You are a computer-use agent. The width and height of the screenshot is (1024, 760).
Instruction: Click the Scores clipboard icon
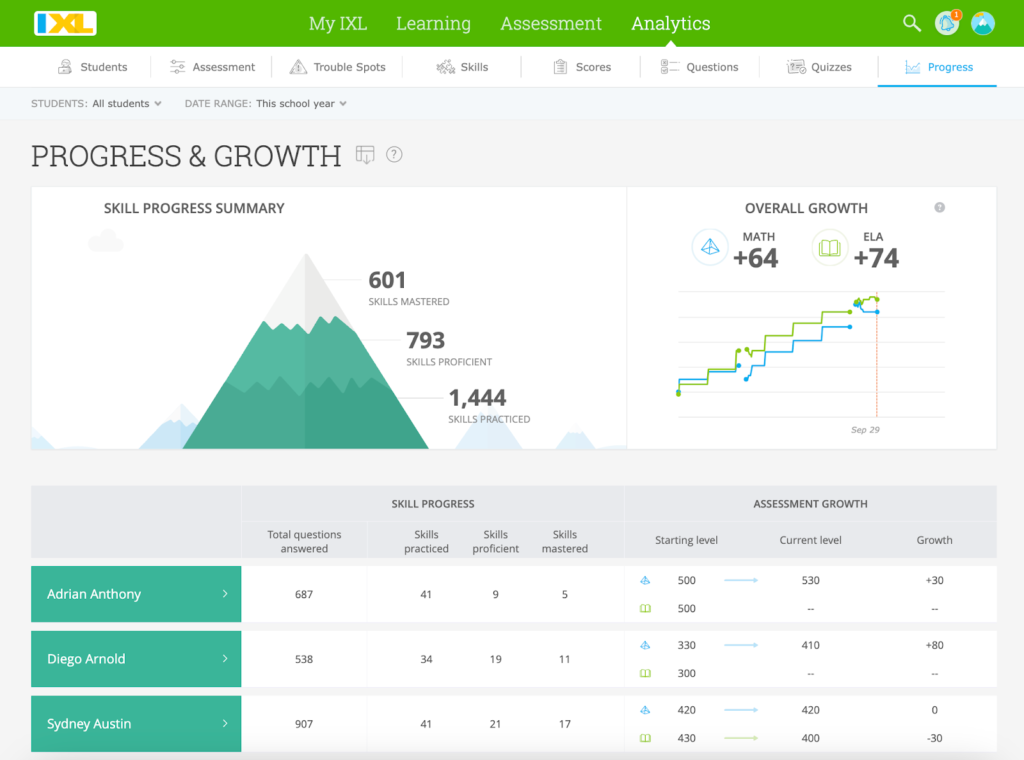[x=560, y=67]
